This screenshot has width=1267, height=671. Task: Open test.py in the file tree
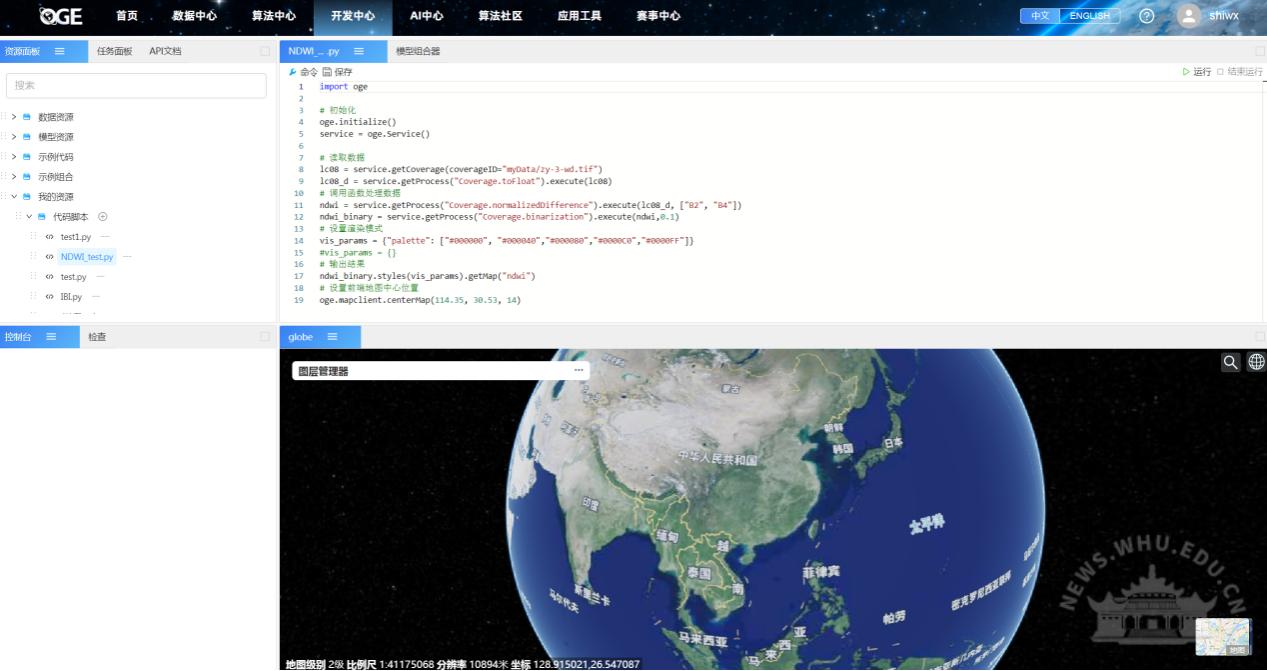[x=73, y=277]
